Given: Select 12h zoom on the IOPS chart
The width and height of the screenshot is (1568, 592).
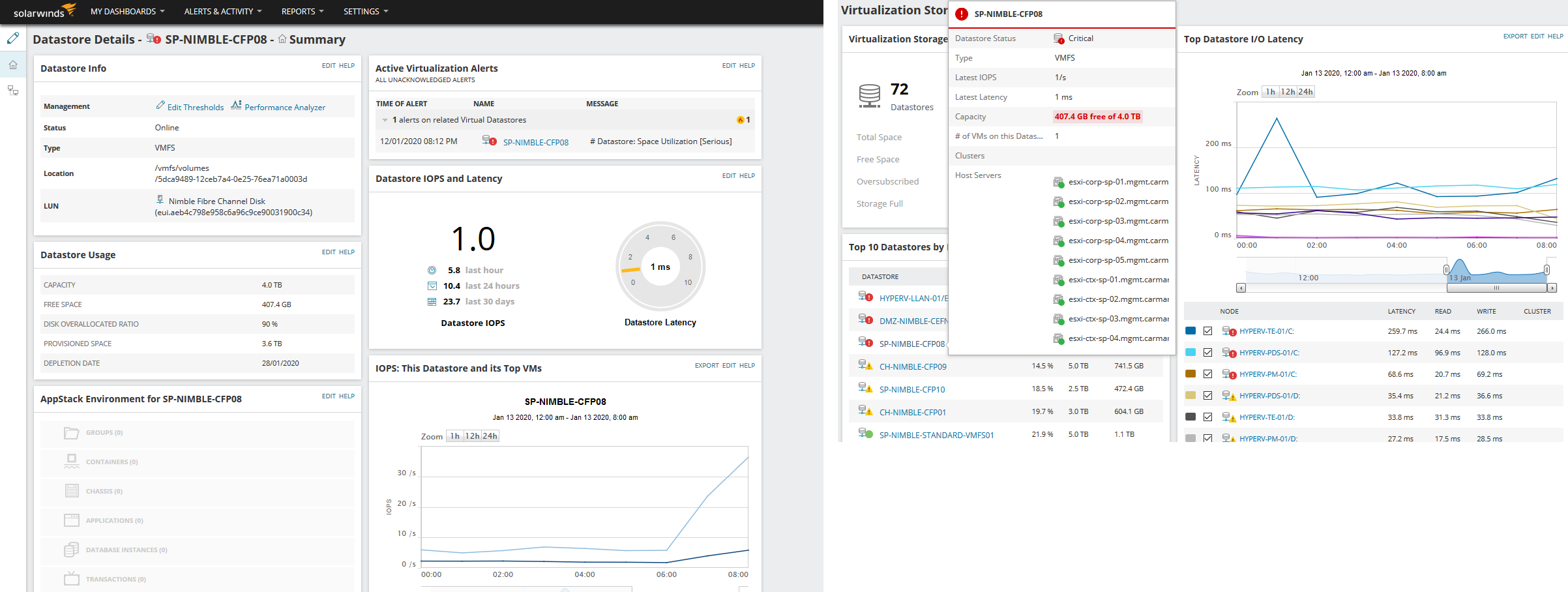Looking at the screenshot, I should point(472,436).
